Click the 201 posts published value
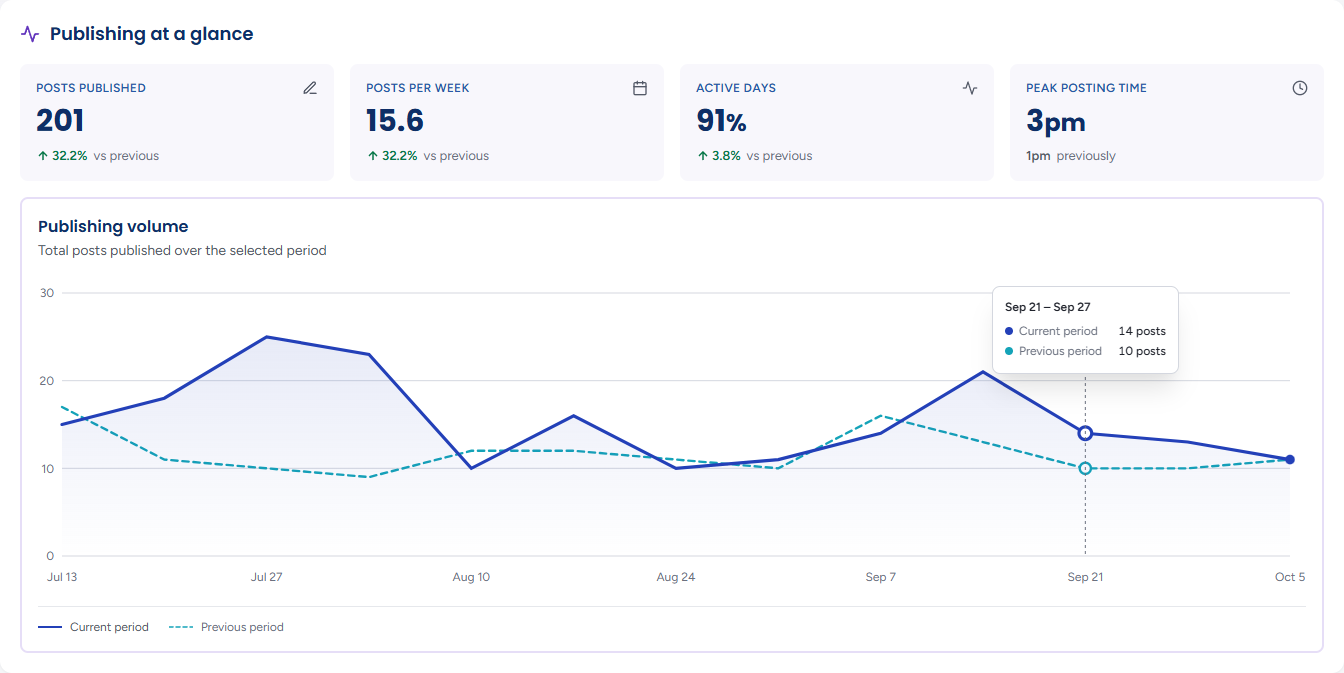Screen dimensions: 1344x673 click(x=60, y=121)
